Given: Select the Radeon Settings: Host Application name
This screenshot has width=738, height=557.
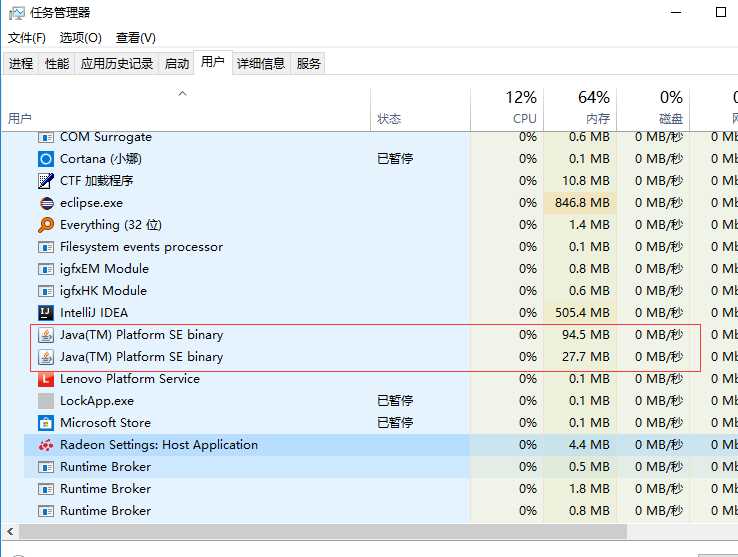Looking at the screenshot, I should (x=159, y=445).
